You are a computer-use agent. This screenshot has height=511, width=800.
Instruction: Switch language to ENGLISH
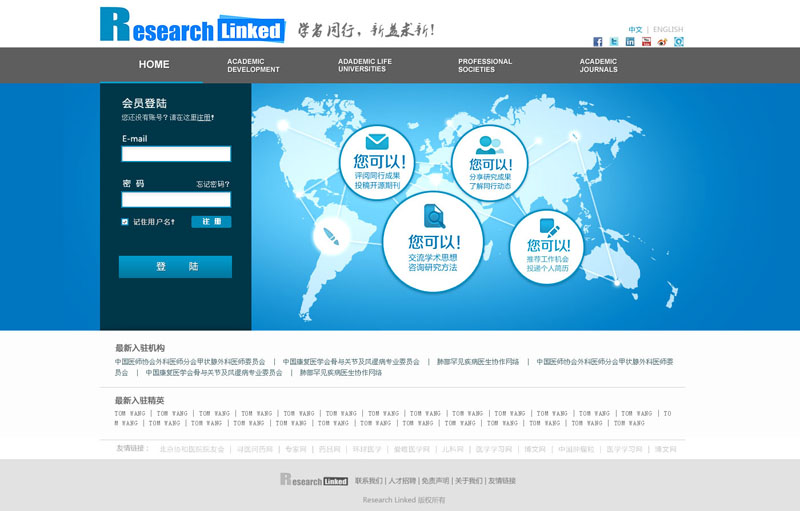[668, 30]
